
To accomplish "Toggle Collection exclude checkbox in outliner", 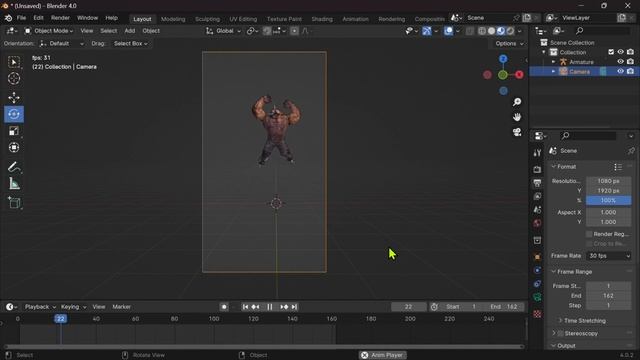I will 611,52.
